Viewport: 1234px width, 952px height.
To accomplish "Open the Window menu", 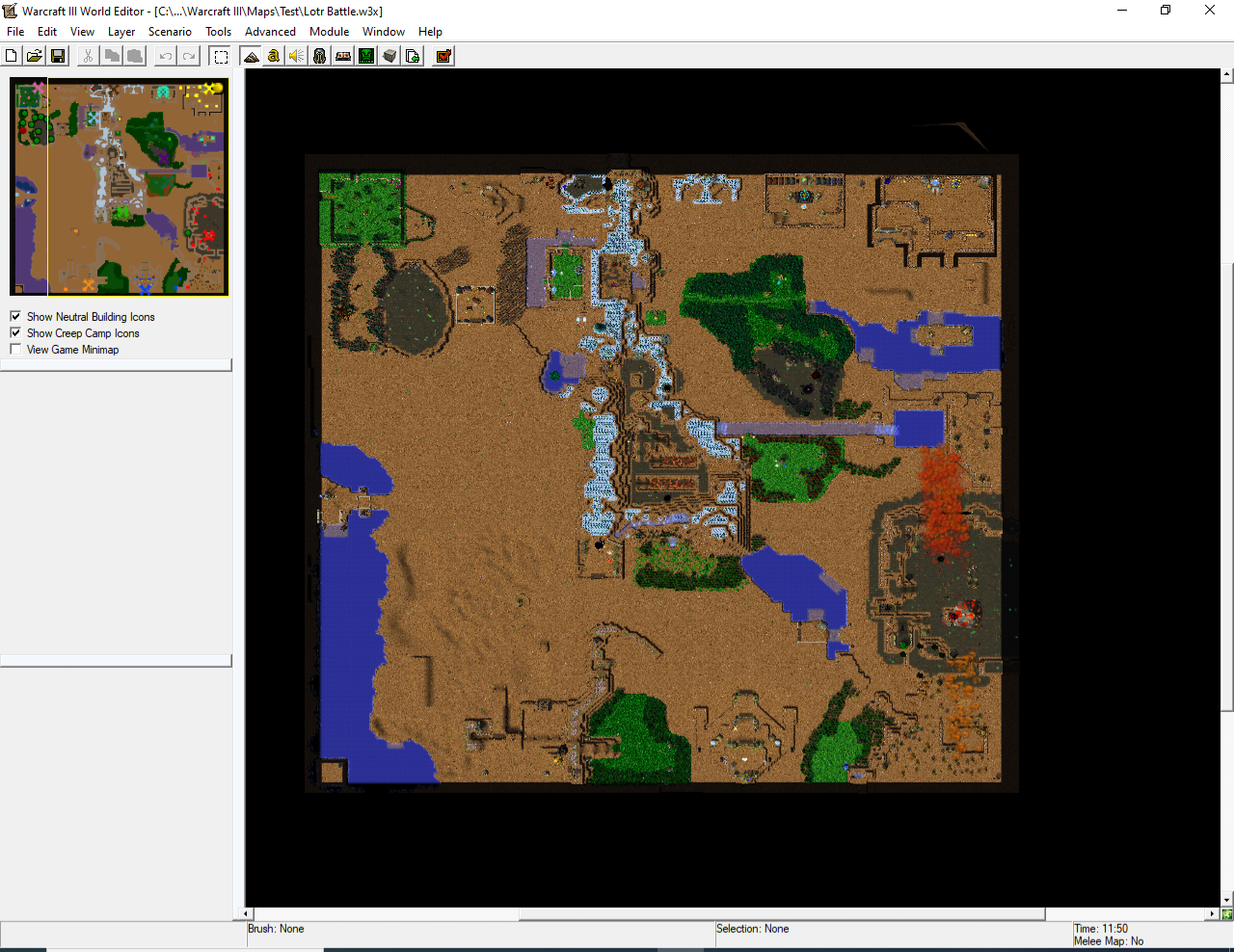I will (x=384, y=32).
